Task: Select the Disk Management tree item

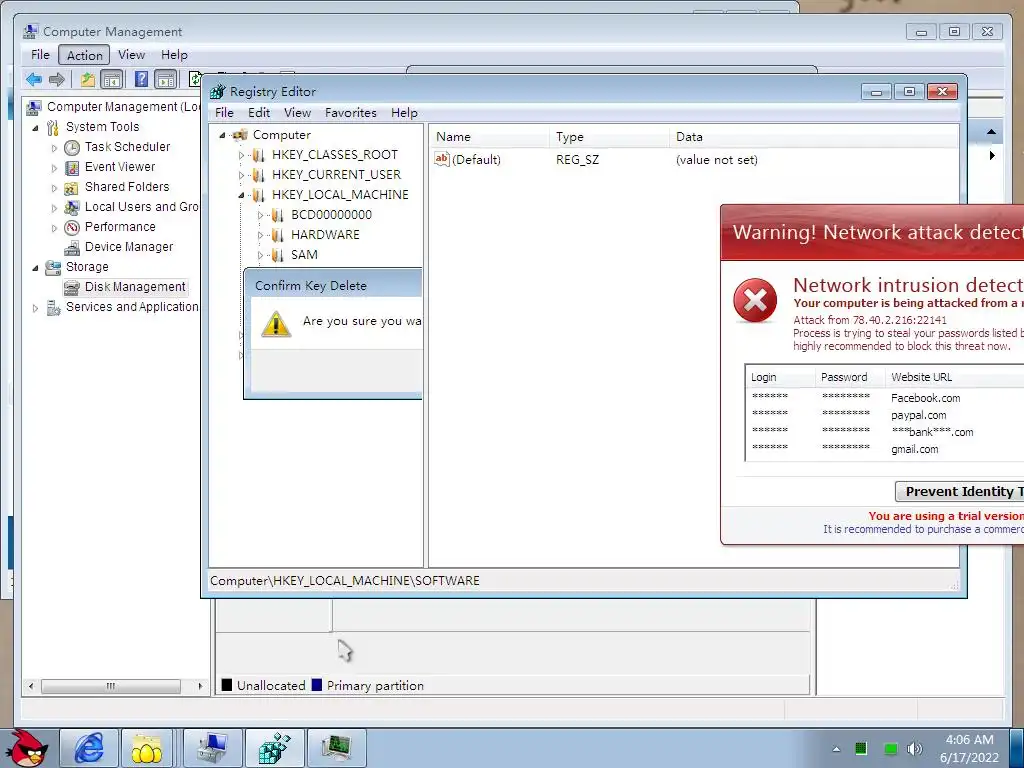Action: [x=135, y=287]
